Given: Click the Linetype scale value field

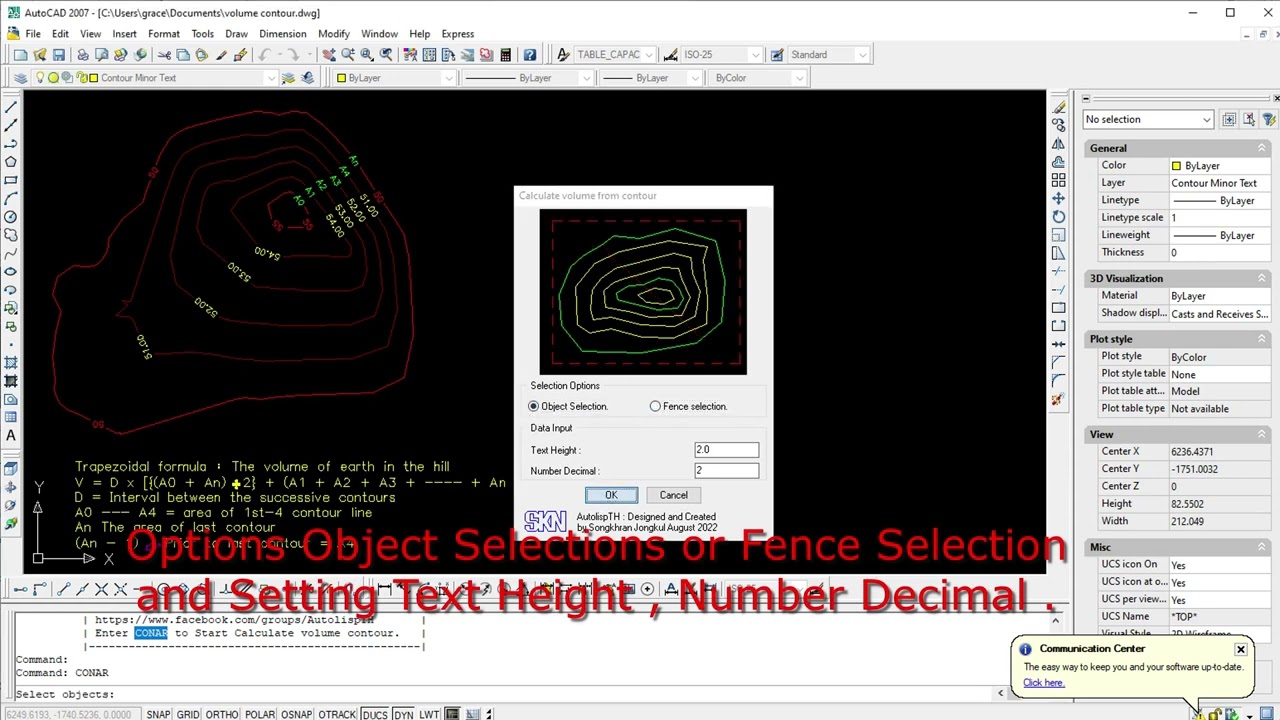Looking at the screenshot, I should pyautogui.click(x=1220, y=217).
